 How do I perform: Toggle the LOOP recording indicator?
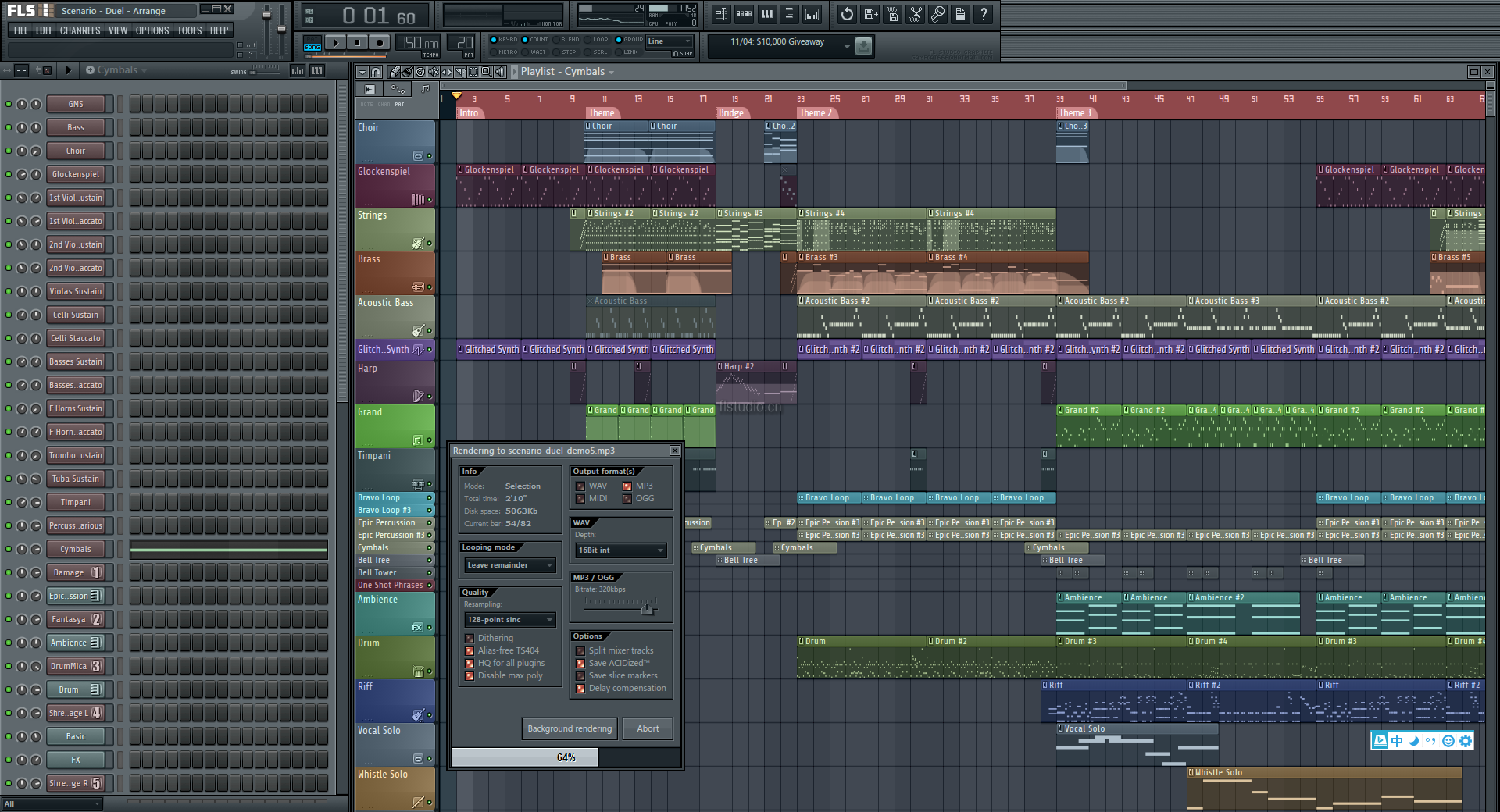[587, 39]
